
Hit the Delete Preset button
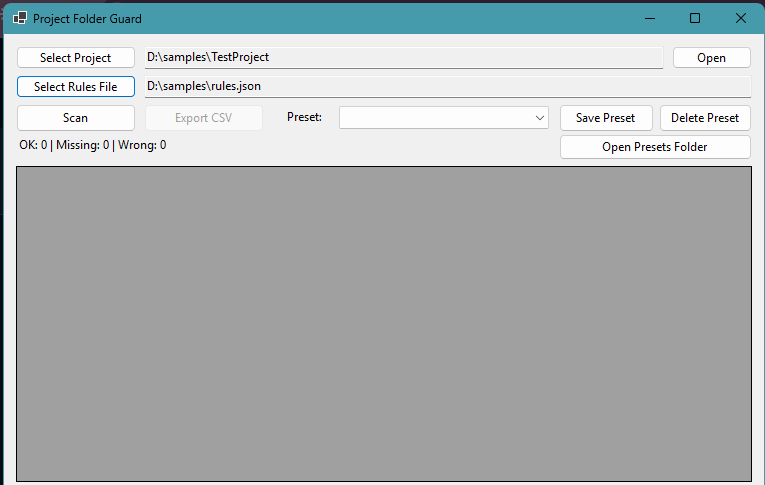(705, 118)
